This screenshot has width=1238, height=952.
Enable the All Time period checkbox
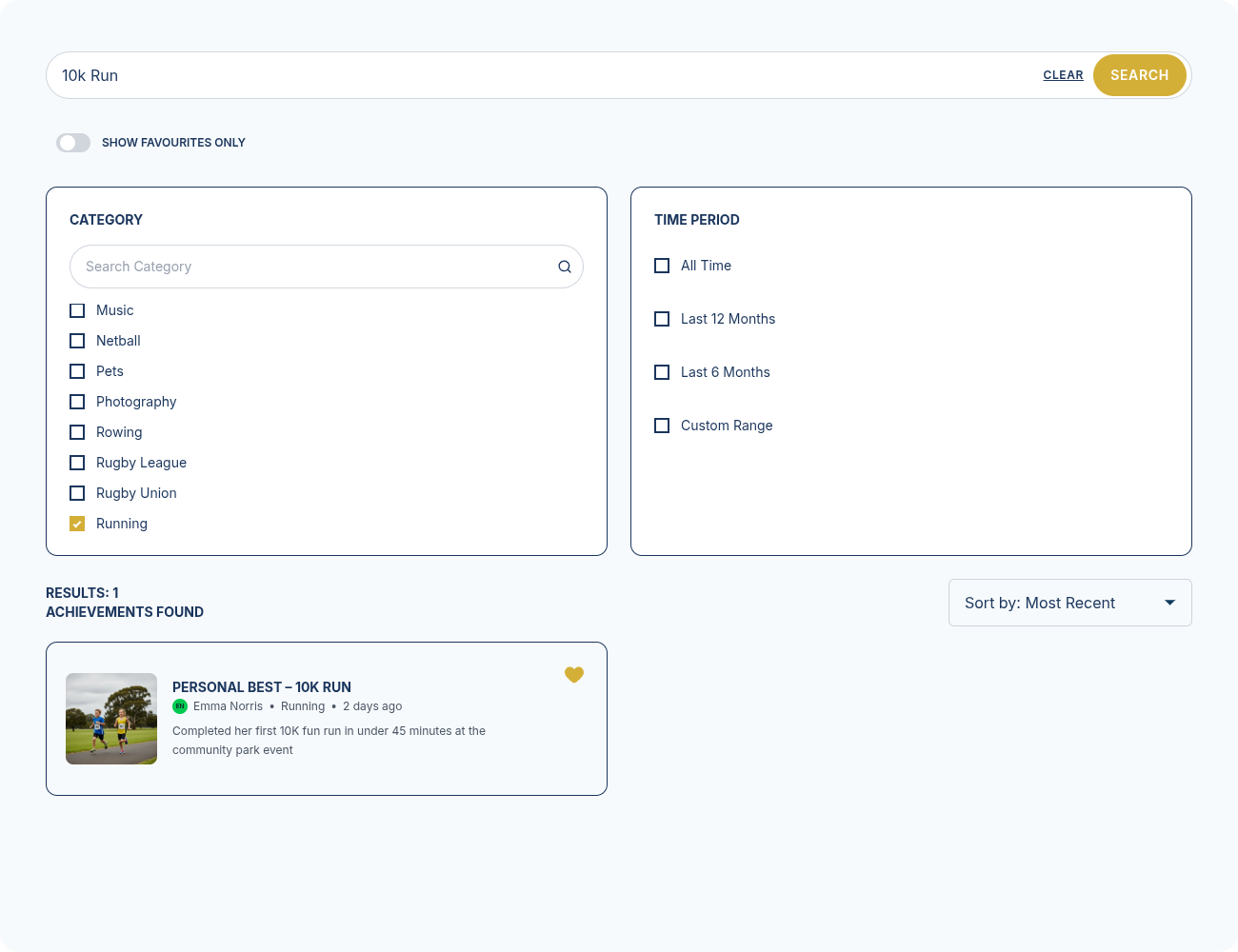662,266
